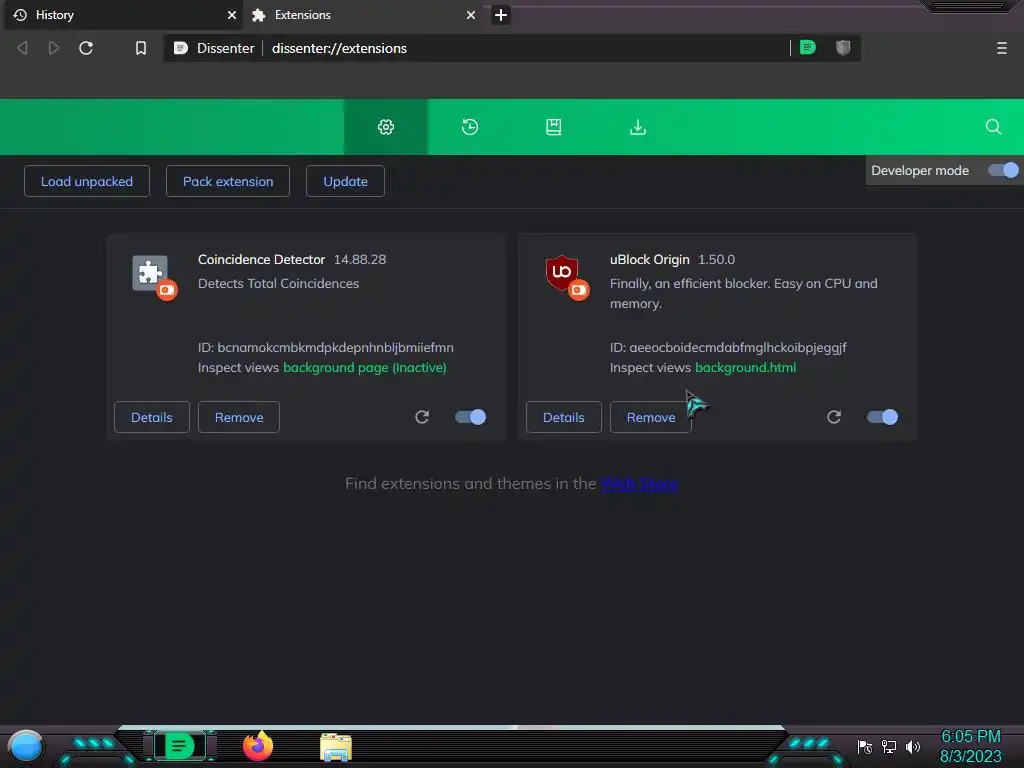Click the browser forward arrow
1024x768 pixels.
pyautogui.click(x=54, y=48)
